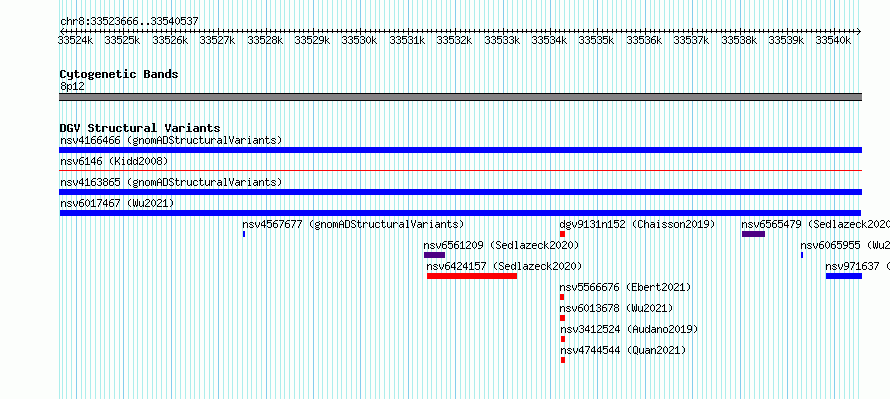
Task: Select the purple bar under nsv6565479
Action: click(753, 234)
